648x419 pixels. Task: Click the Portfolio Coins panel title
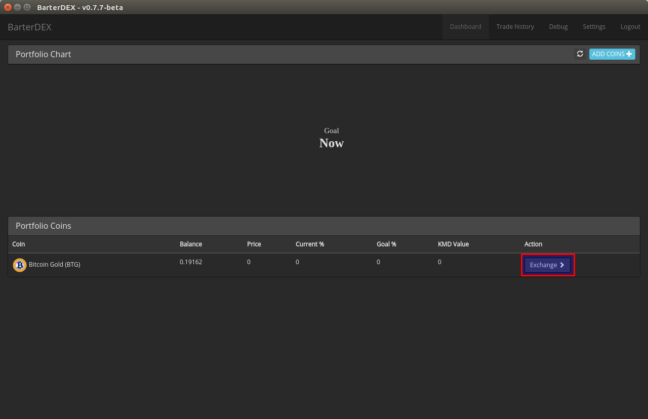[43, 226]
